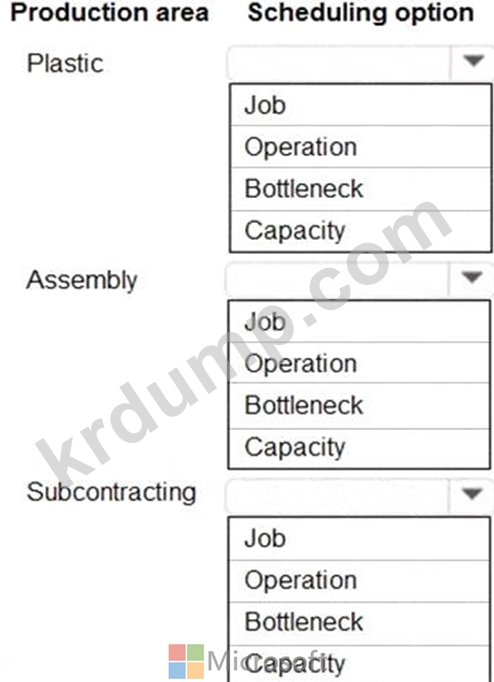Select Job option for Subcontracting
Viewport: 494px width, 682px height.
coord(359,538)
